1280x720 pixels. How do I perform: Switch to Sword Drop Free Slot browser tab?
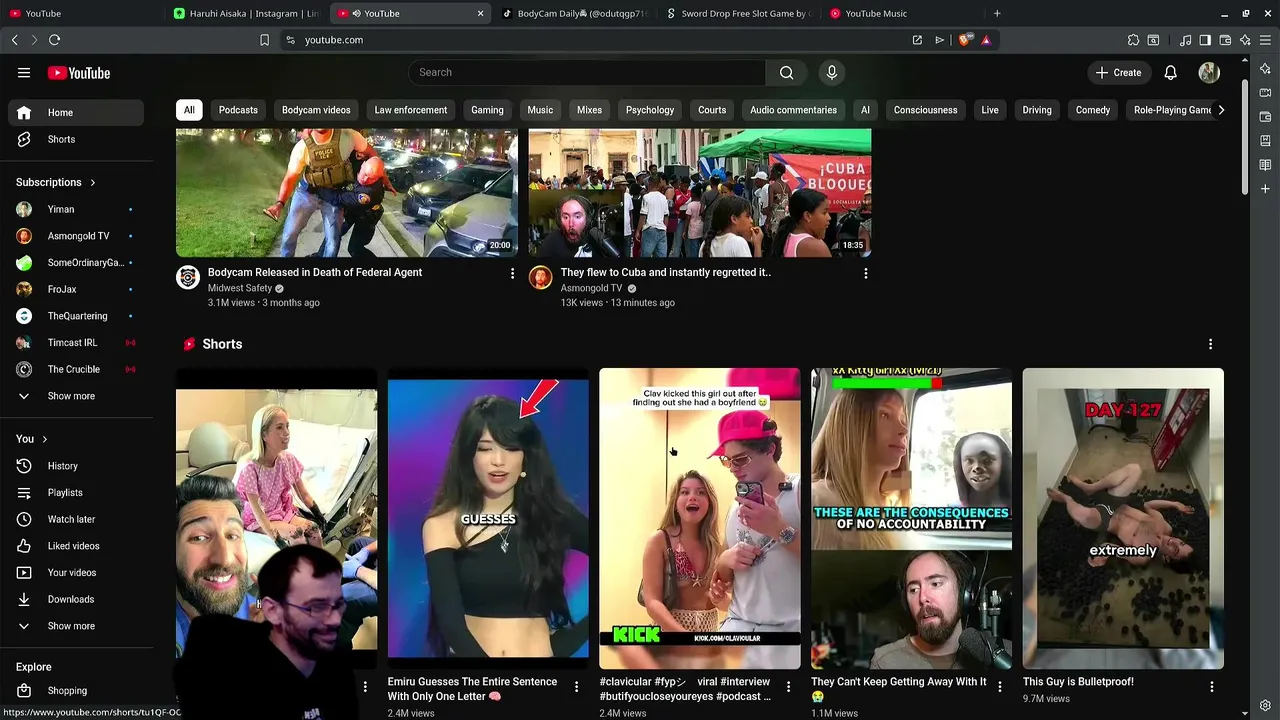pyautogui.click(x=740, y=13)
